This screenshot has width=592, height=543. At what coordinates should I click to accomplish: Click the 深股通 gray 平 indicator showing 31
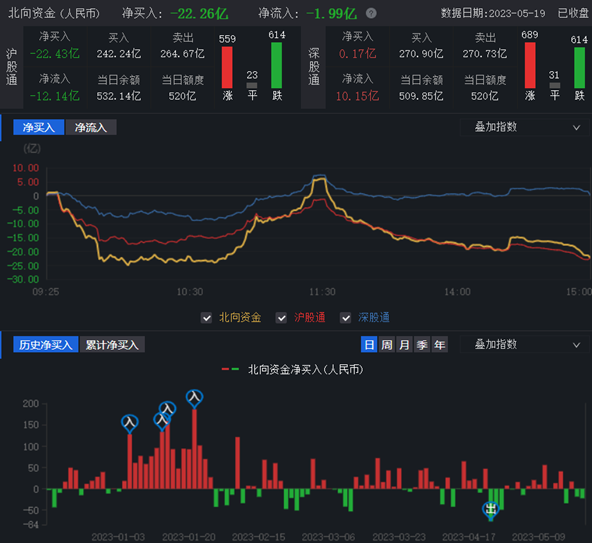click(x=554, y=85)
